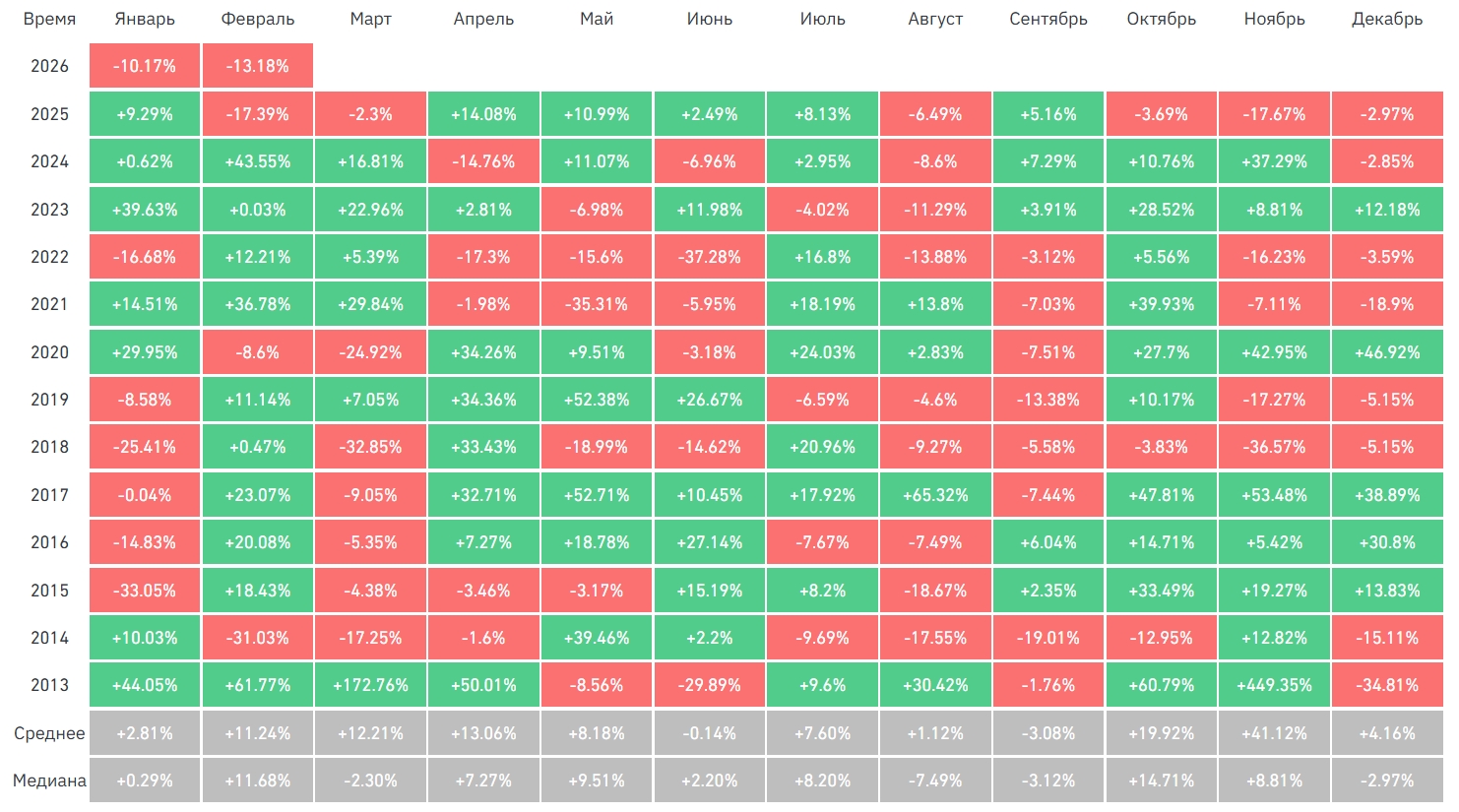Click the Январь column header
The image size is (1459, 812).
pos(145,19)
